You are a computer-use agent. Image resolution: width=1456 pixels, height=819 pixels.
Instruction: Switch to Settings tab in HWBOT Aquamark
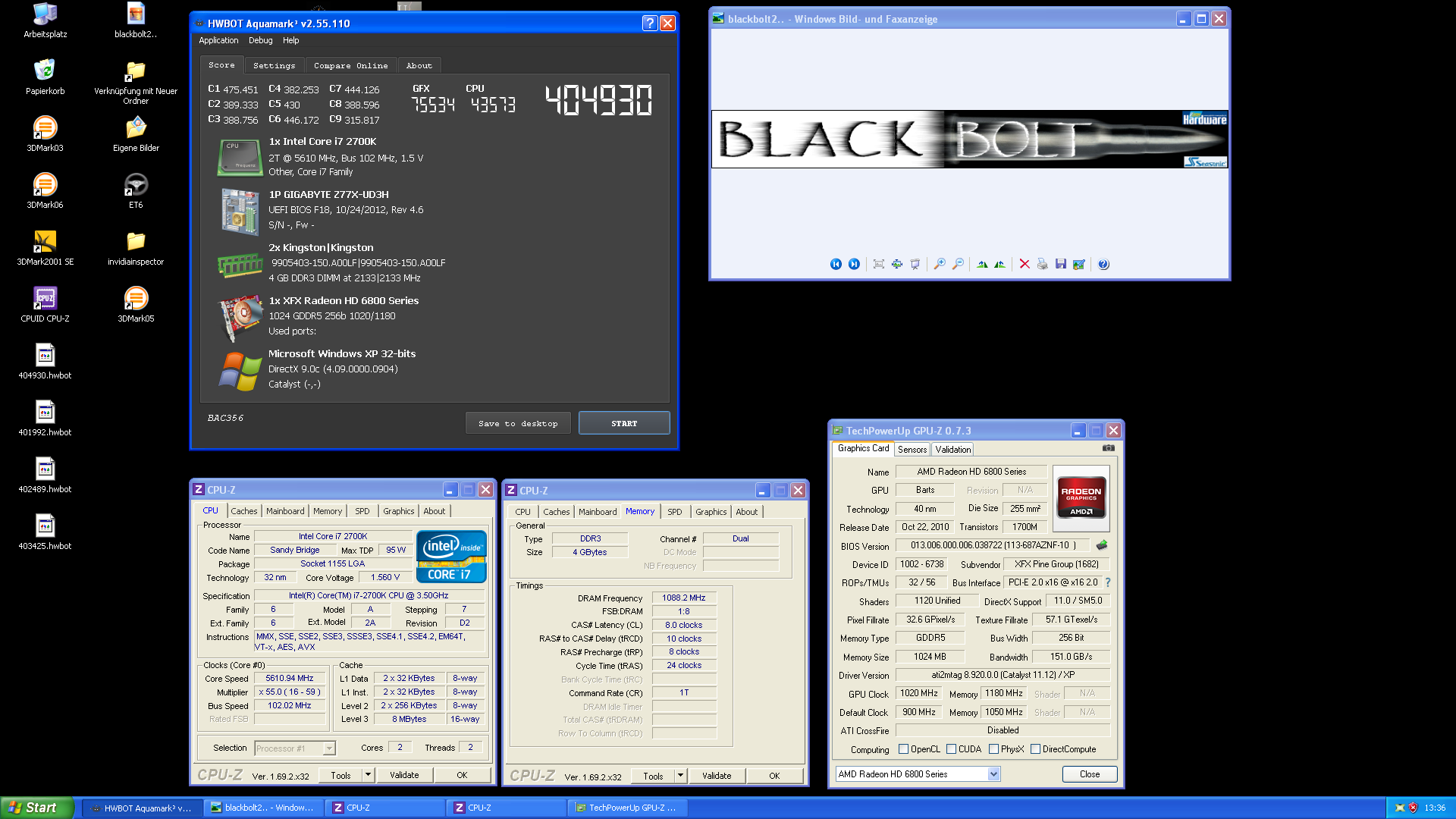pyautogui.click(x=274, y=65)
